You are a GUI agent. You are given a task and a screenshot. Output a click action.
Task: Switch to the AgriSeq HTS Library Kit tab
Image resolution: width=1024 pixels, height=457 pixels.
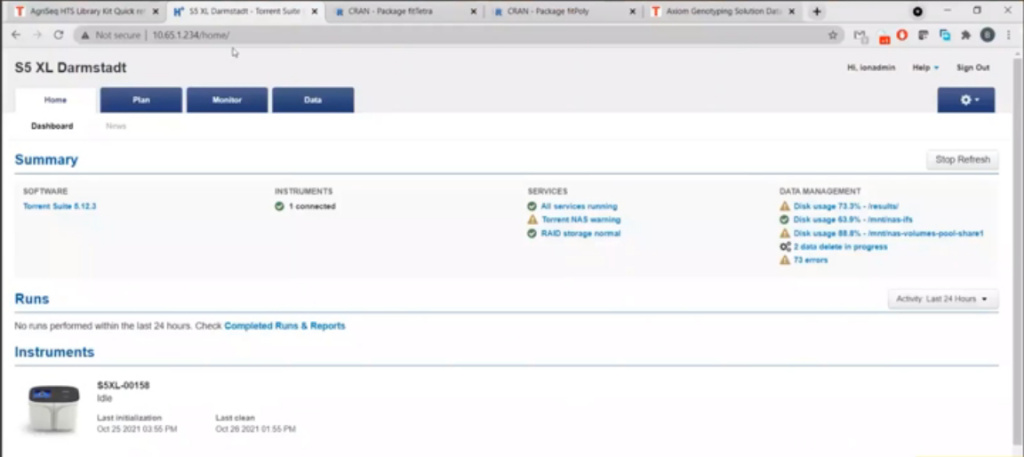86,12
